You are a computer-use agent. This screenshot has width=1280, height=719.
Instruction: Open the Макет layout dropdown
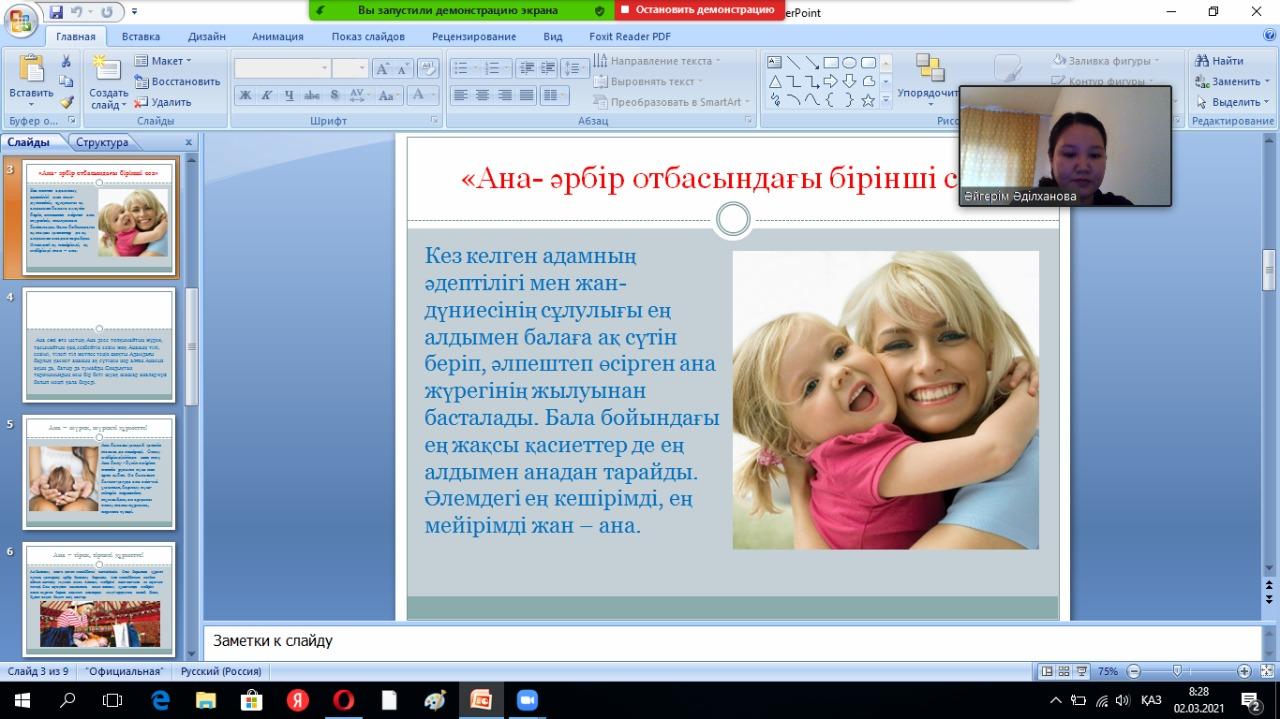tap(163, 61)
